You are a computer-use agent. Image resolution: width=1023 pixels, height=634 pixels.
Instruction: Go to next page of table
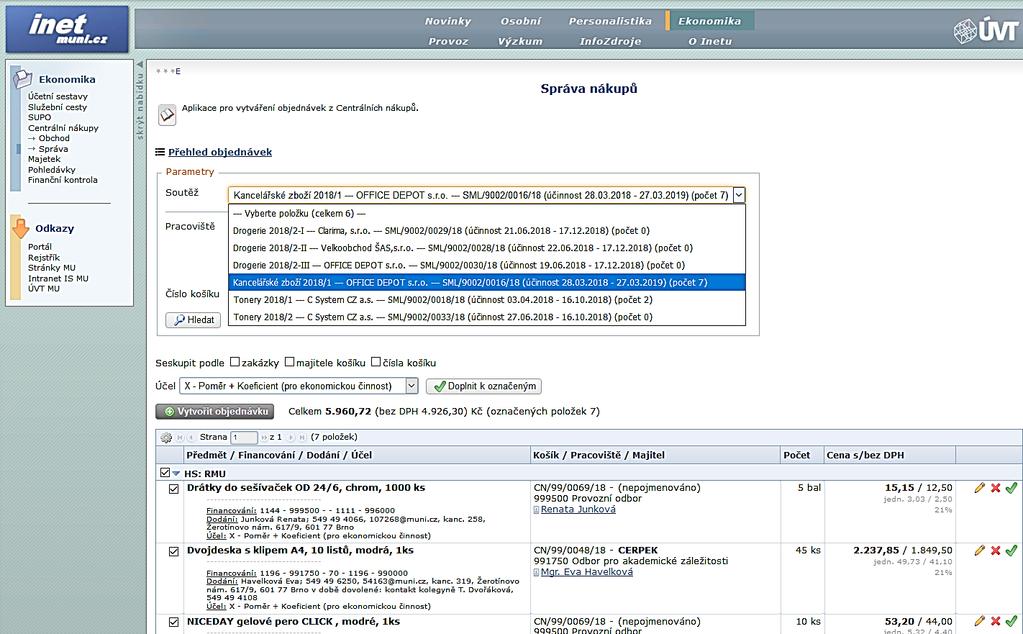point(291,438)
